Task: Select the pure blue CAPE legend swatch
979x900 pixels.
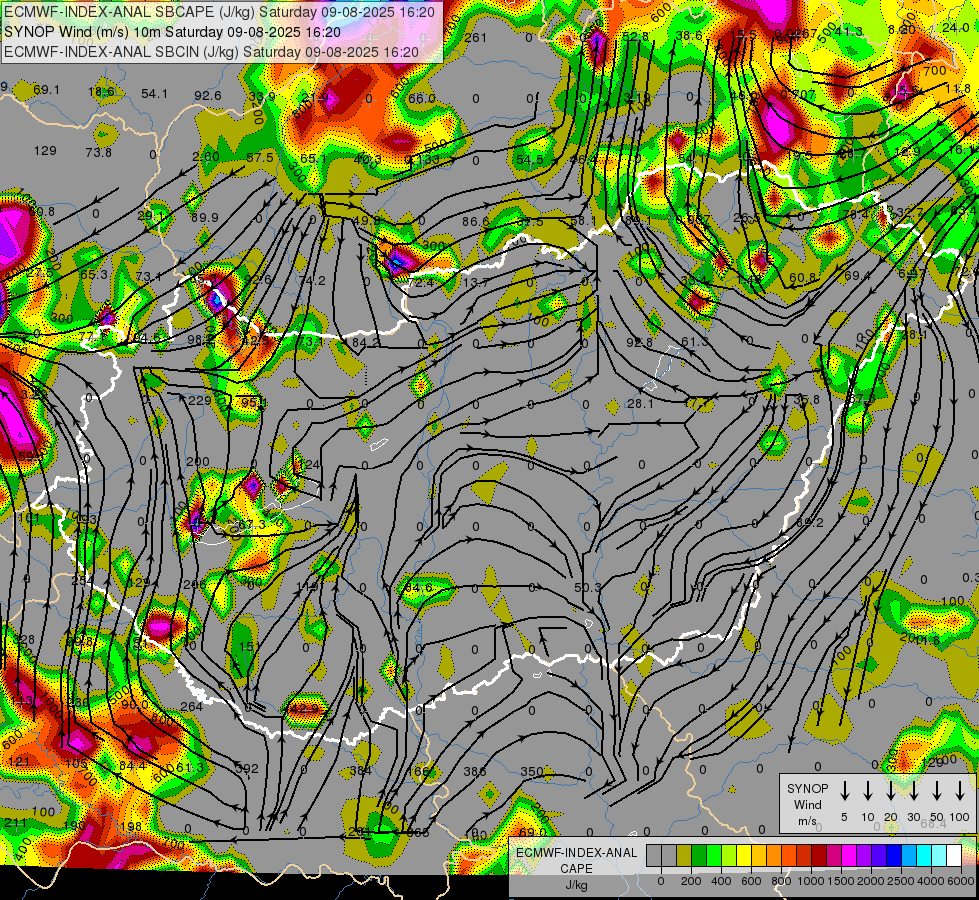Action: [x=895, y=855]
